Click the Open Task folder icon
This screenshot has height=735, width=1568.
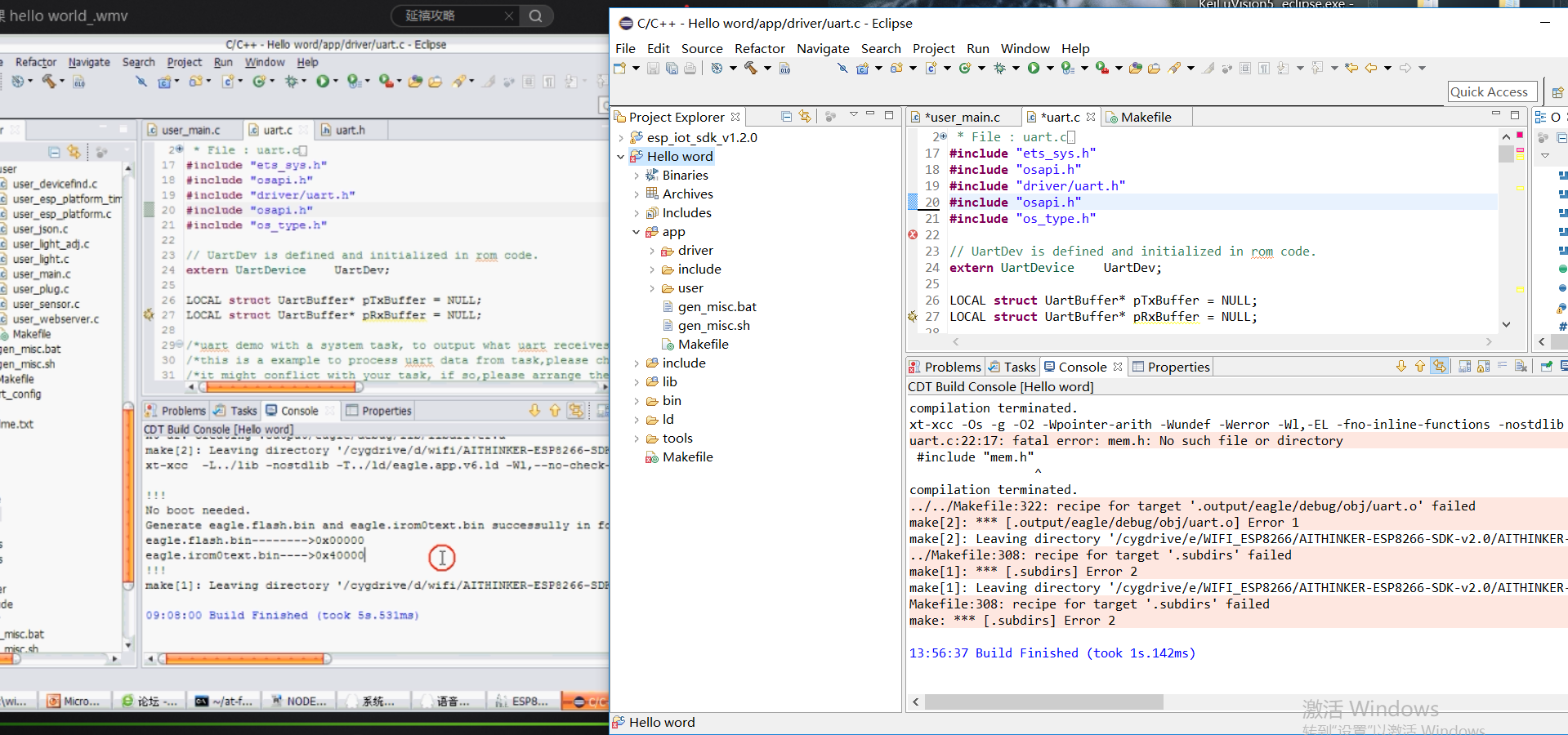[1155, 69]
